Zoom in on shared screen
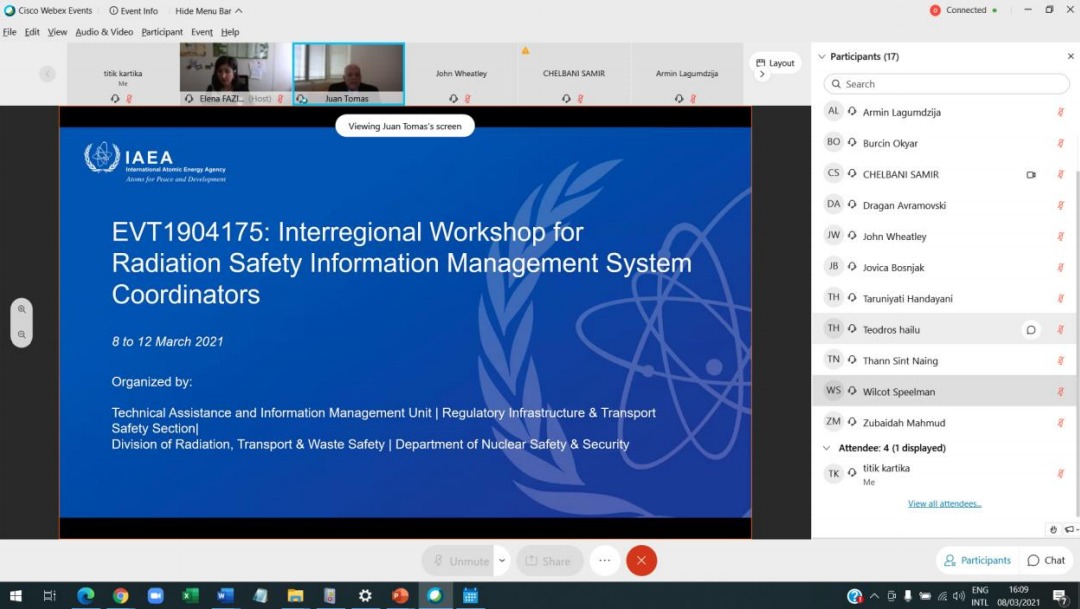Screen dimensions: 1080x609 coord(22,309)
